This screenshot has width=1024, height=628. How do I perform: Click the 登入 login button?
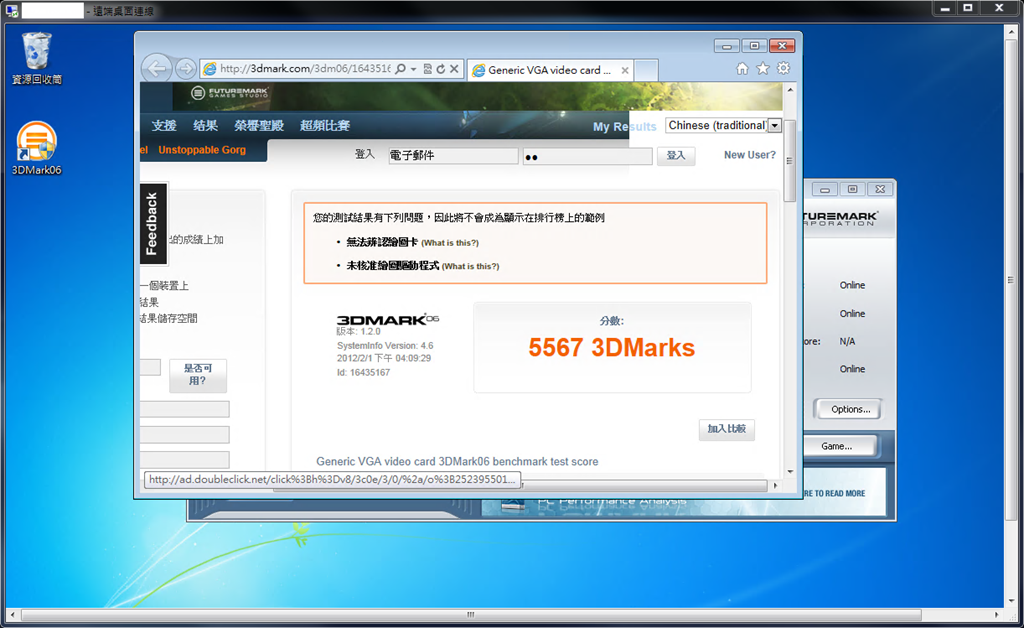coord(676,155)
